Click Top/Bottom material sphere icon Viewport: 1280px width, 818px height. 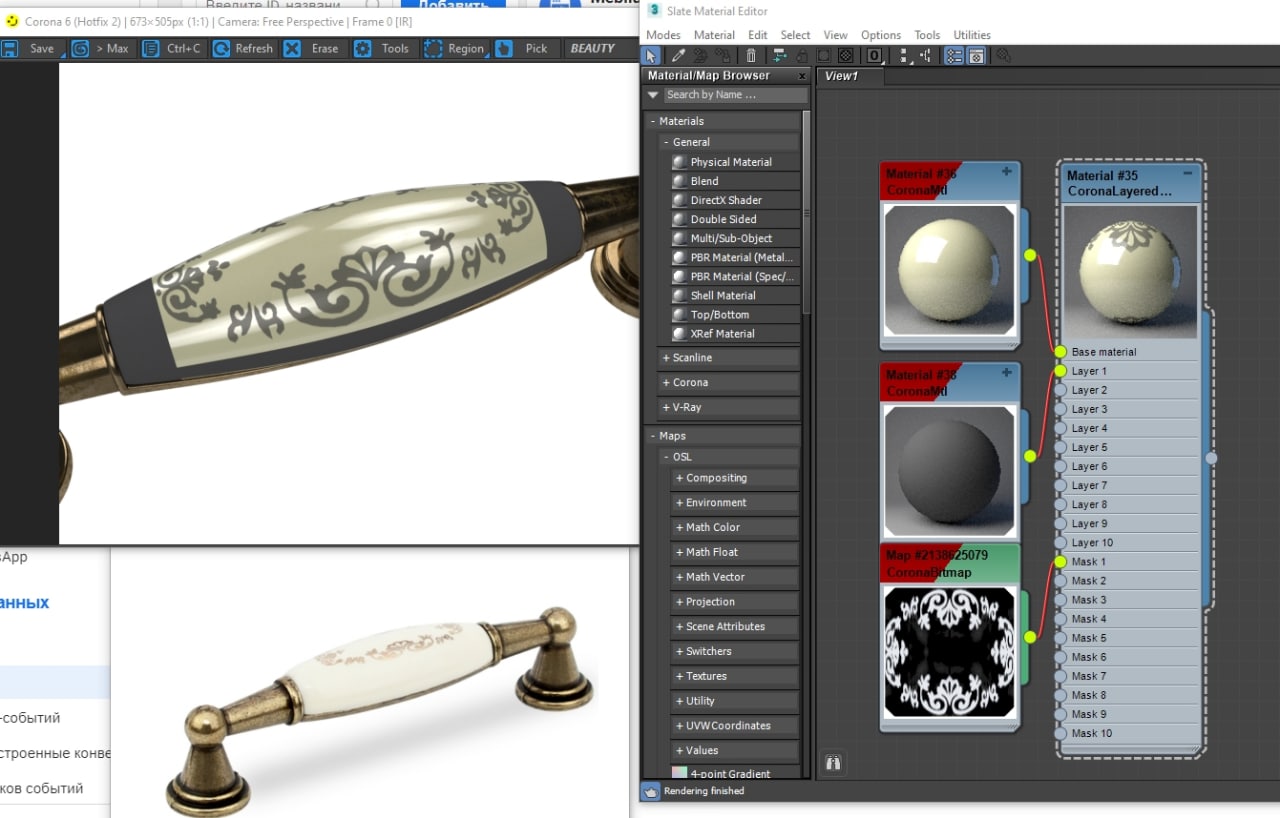[679, 315]
